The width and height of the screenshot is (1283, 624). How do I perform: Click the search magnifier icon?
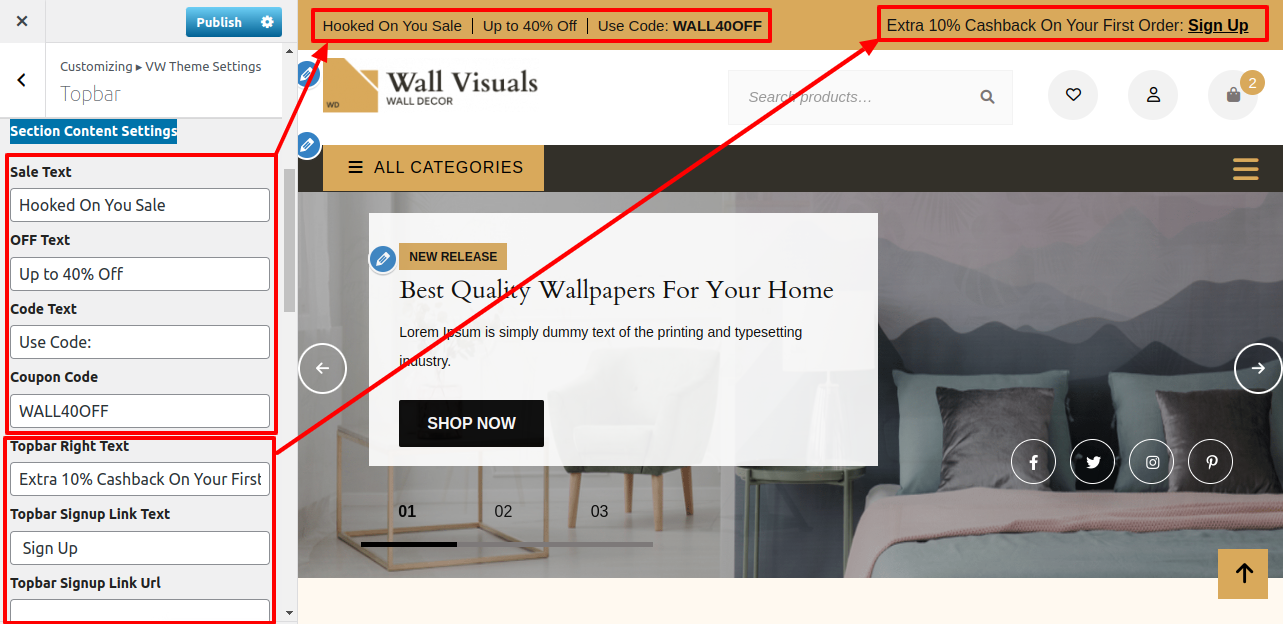click(987, 97)
